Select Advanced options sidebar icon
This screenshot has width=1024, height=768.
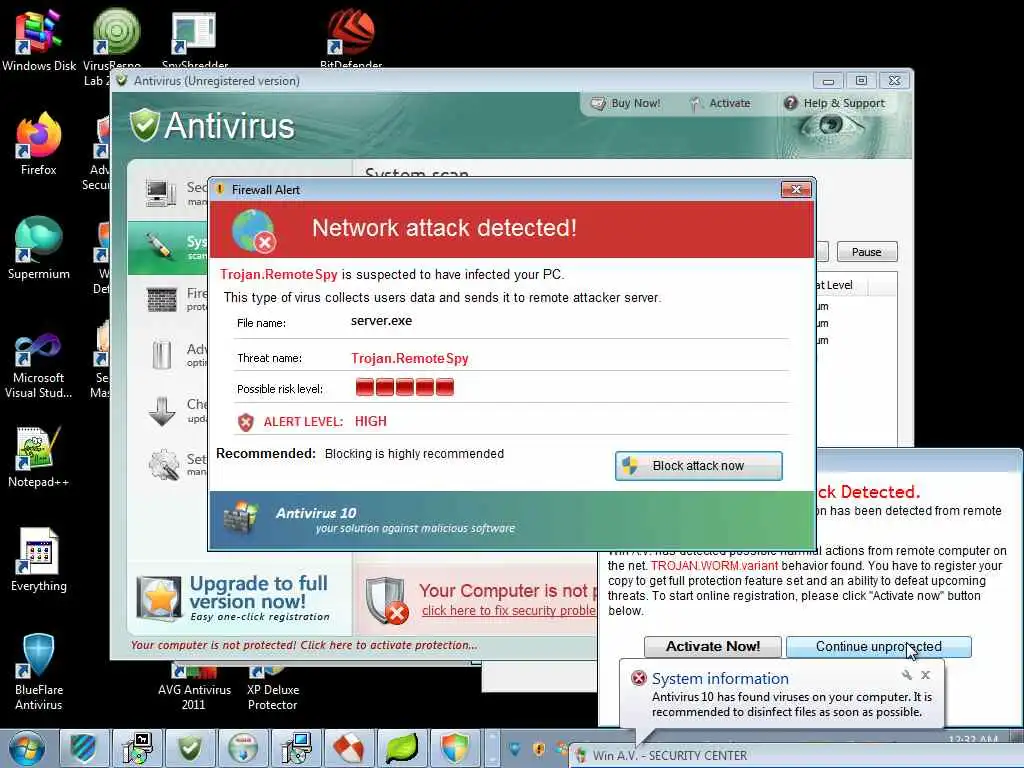[161, 355]
